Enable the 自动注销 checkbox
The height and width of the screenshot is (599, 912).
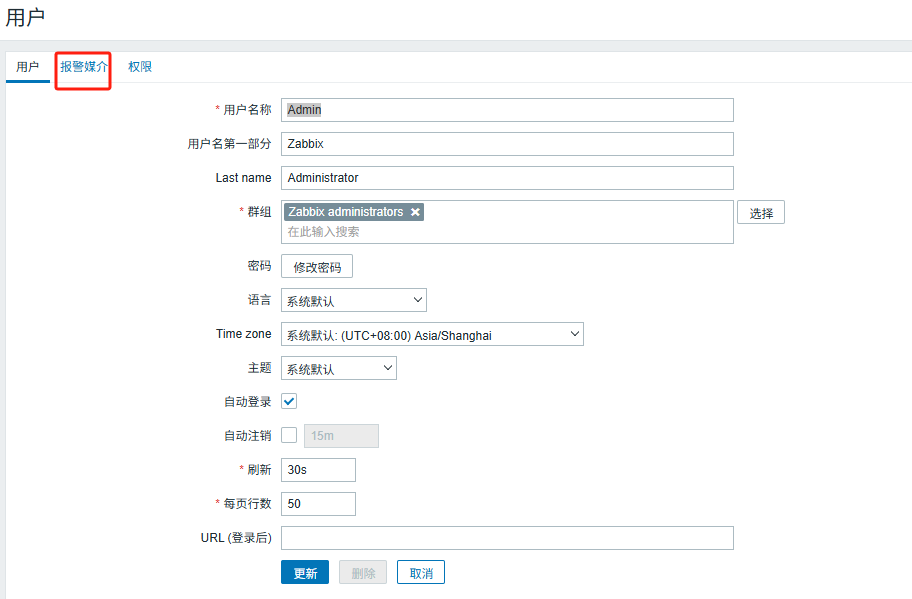pyautogui.click(x=289, y=435)
